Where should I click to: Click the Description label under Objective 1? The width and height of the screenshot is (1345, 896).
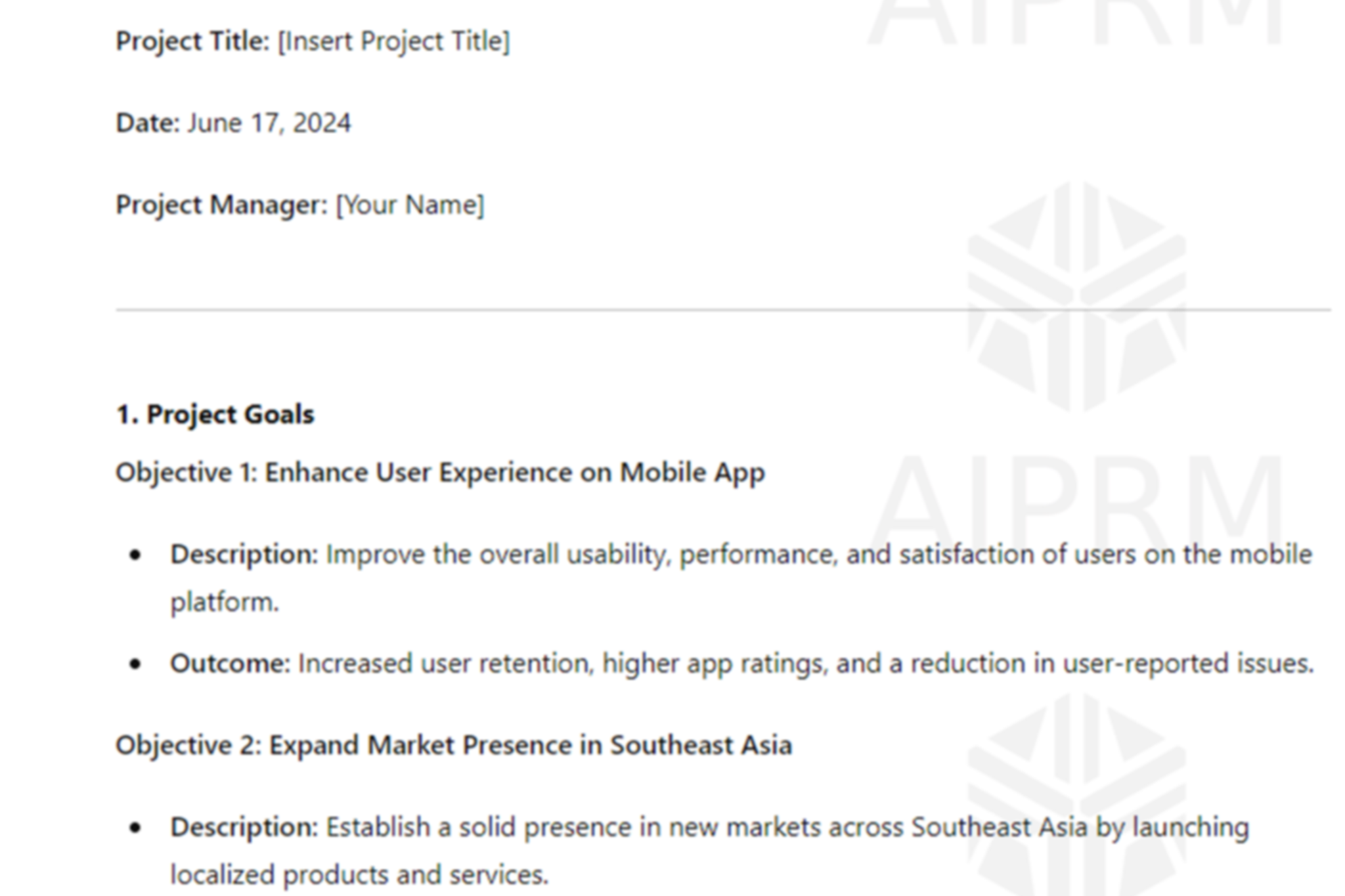(244, 555)
